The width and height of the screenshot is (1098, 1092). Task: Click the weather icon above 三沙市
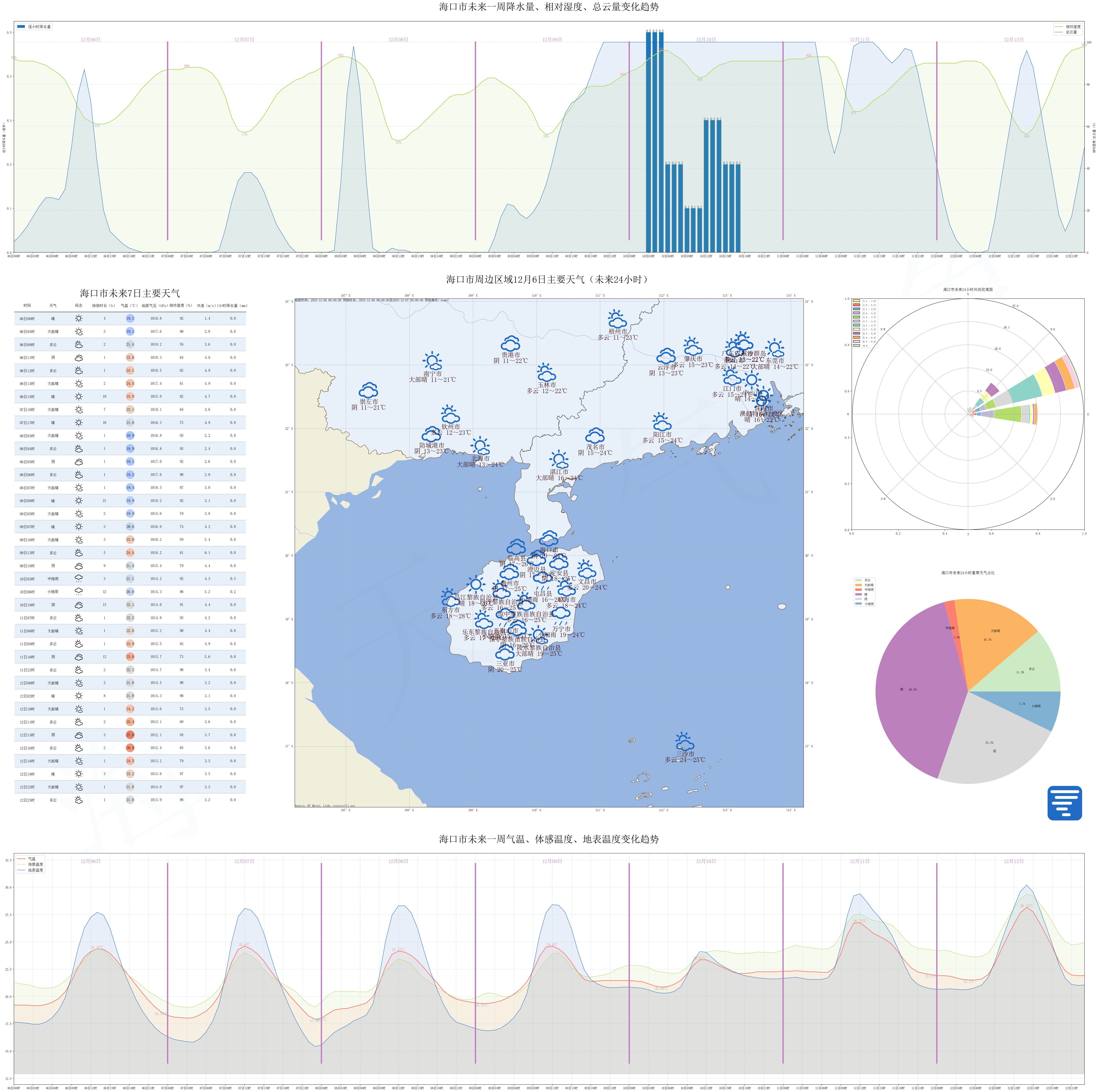click(684, 742)
